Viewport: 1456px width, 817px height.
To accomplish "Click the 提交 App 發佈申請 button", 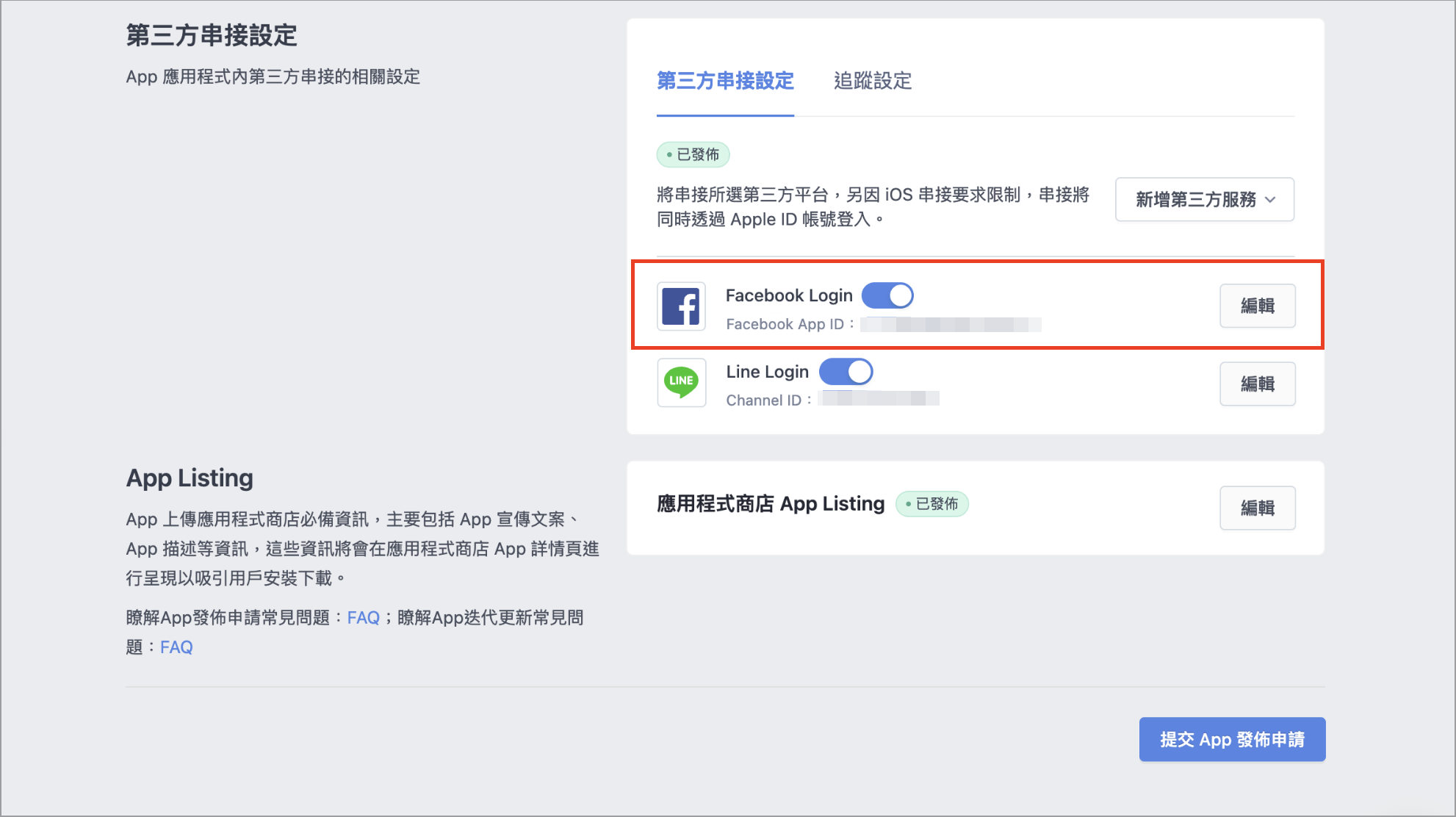I will point(1232,739).
